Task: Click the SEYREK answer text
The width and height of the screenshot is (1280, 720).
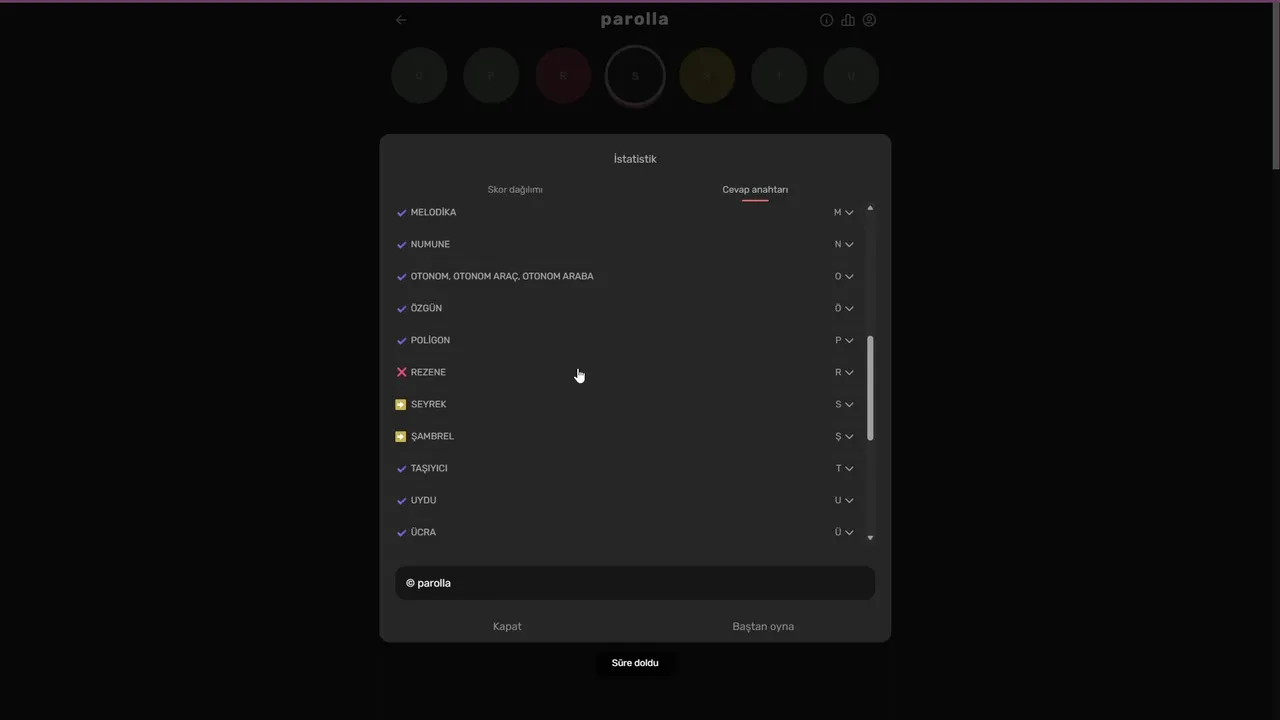Action: pyautogui.click(x=428, y=405)
